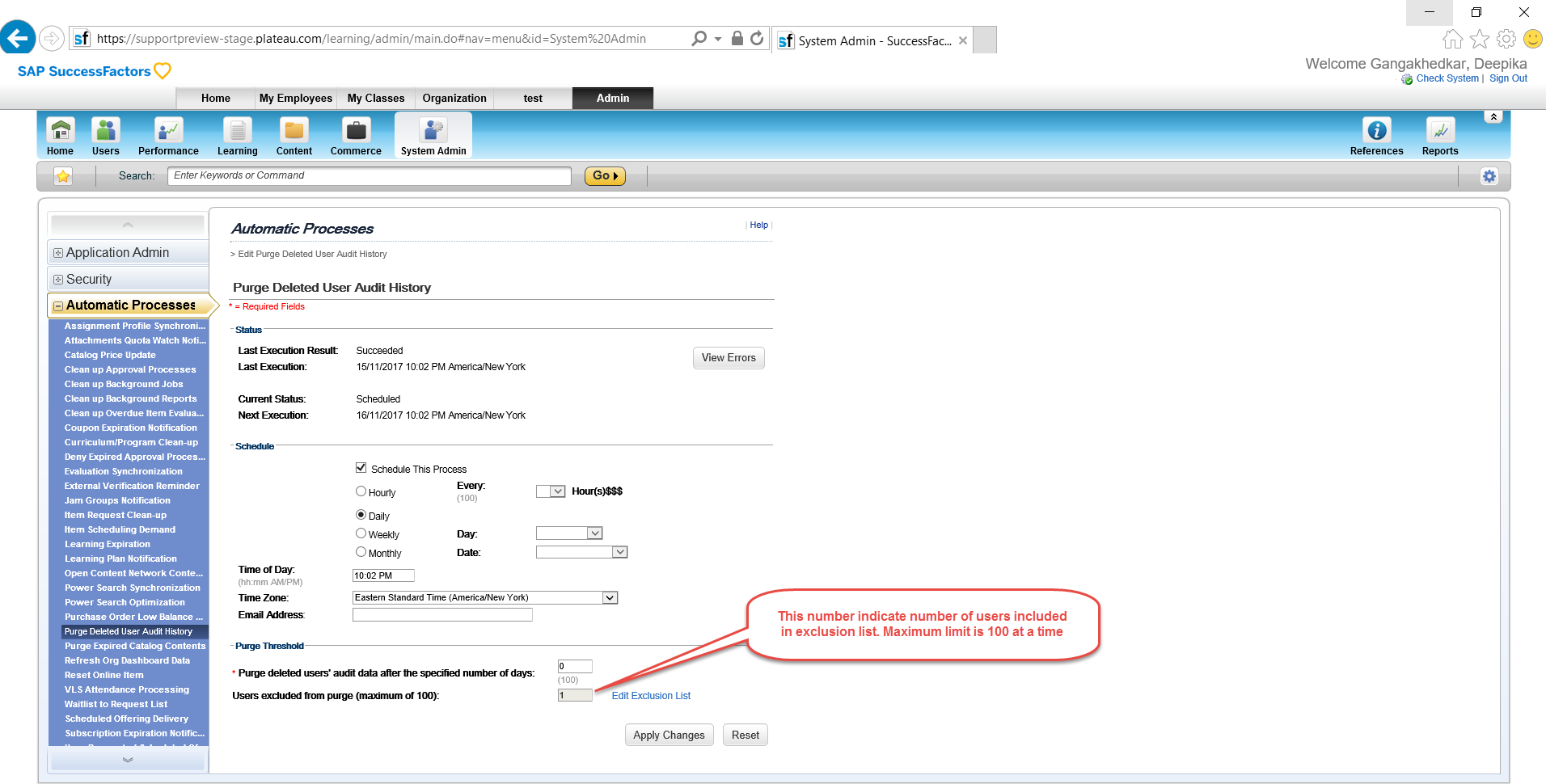The height and width of the screenshot is (784, 1546).
Task: Open the Date dropdown
Action: tap(582, 552)
